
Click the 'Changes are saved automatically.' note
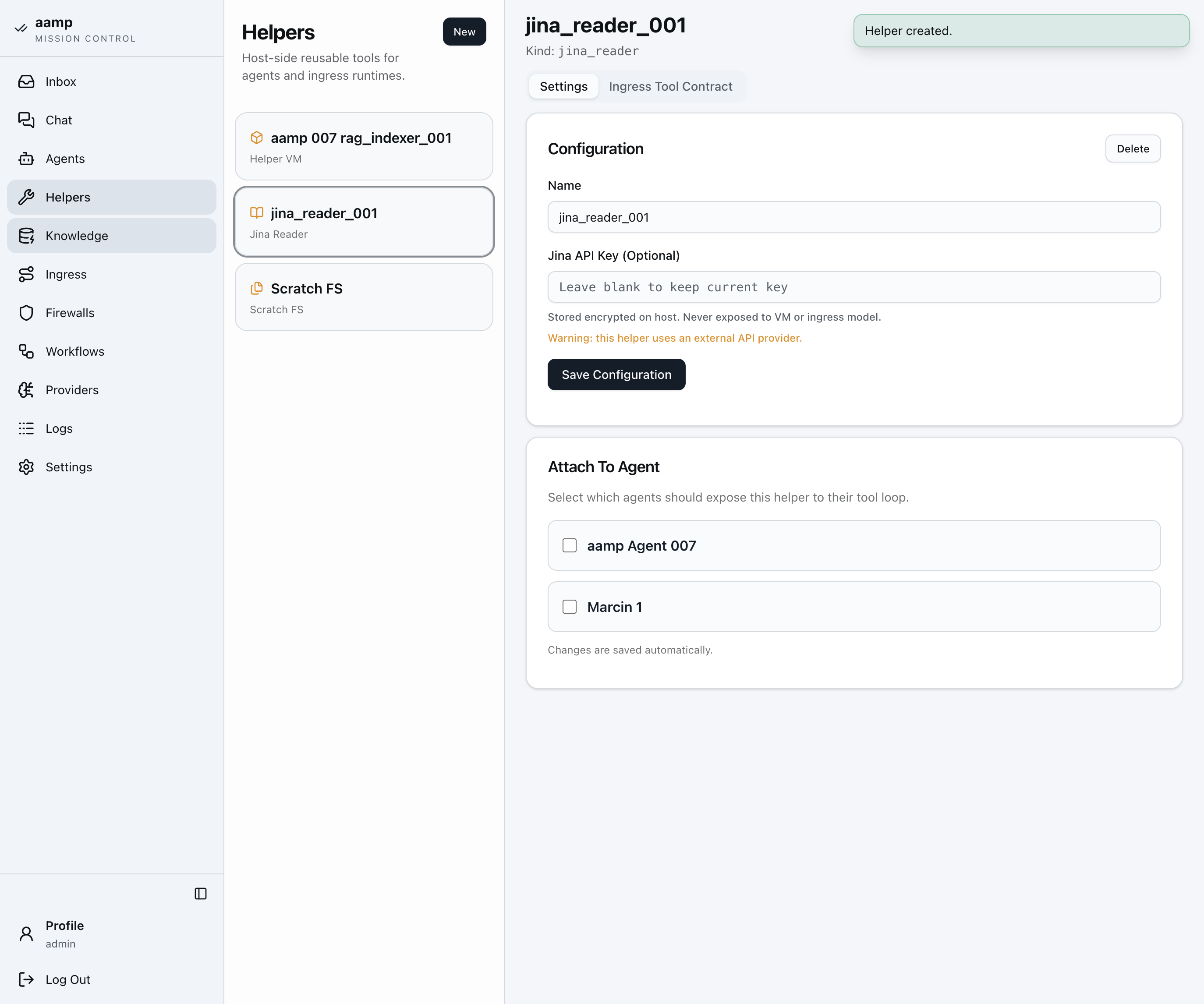[630, 650]
